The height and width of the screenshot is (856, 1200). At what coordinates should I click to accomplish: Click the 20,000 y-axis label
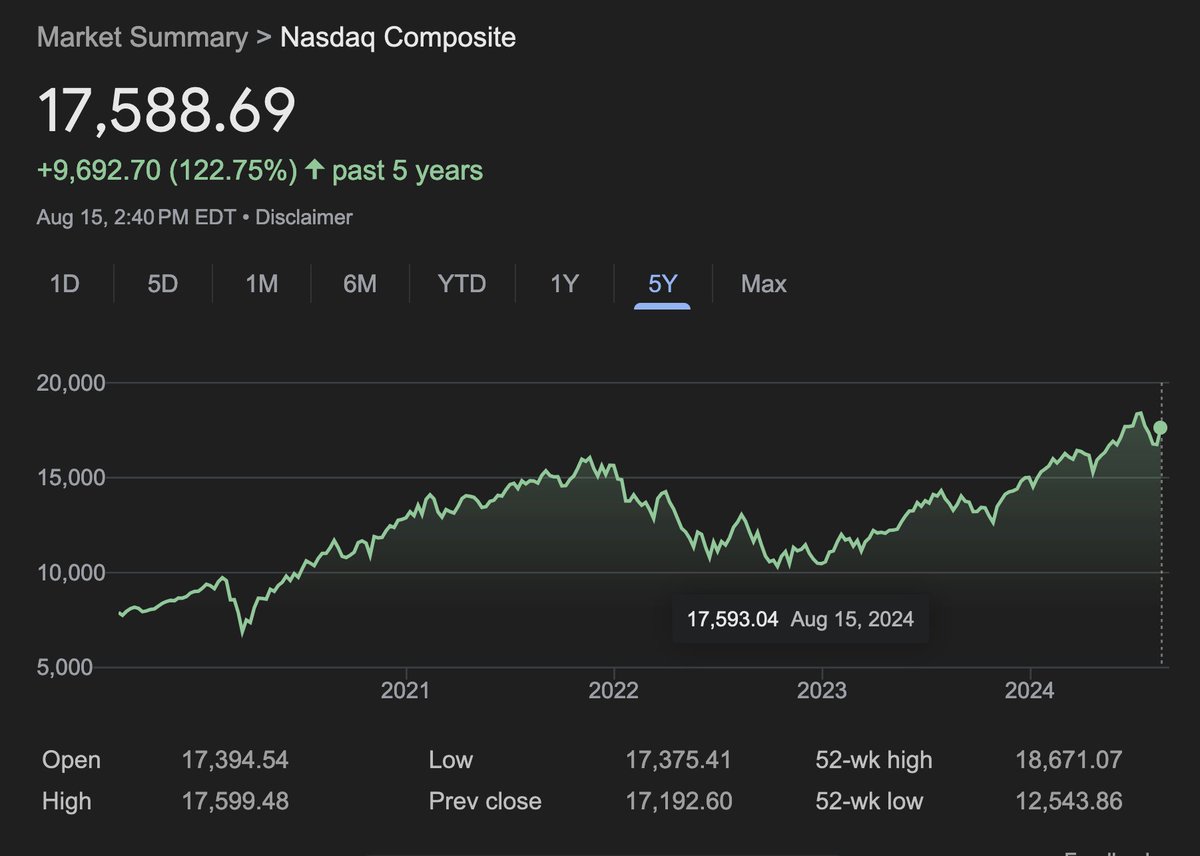click(x=70, y=383)
